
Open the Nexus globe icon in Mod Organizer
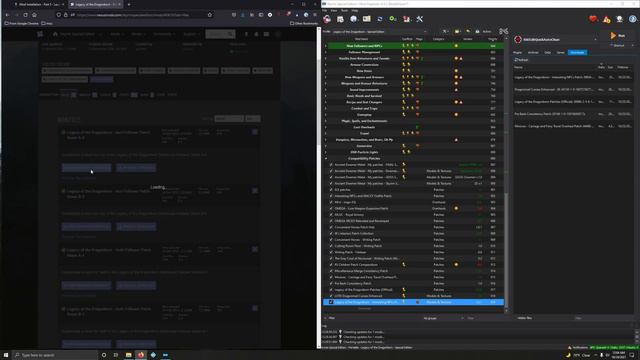(353, 19)
